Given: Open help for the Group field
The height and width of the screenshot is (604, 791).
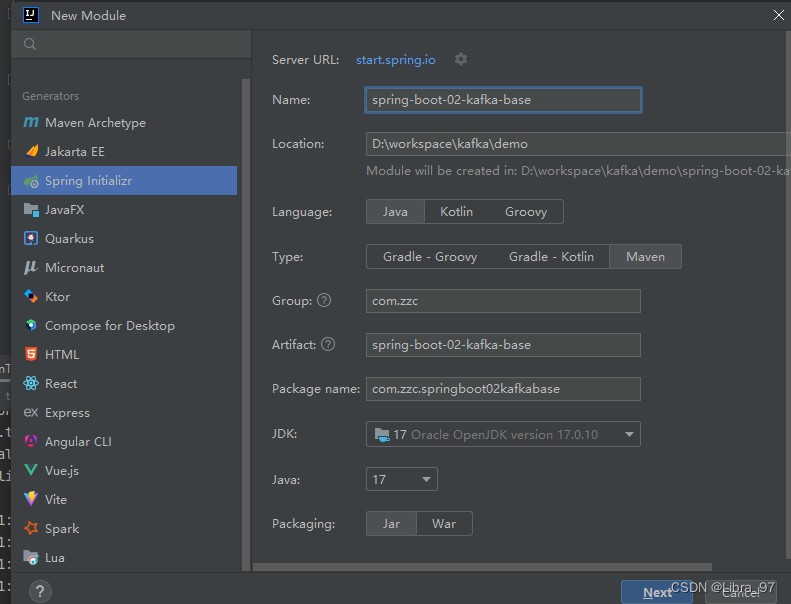Looking at the screenshot, I should (x=324, y=300).
